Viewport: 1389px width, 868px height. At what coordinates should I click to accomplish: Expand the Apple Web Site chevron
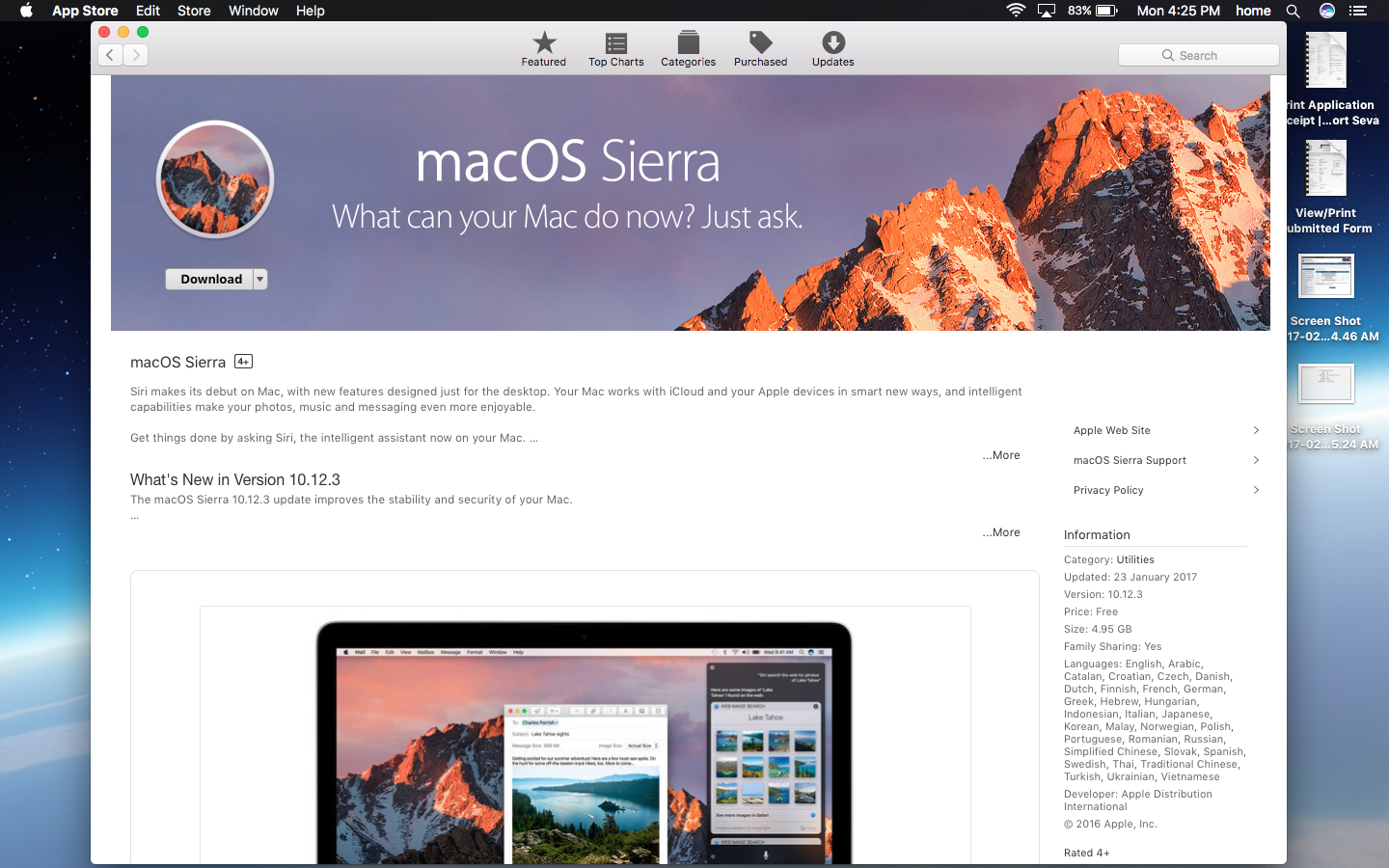(1256, 430)
